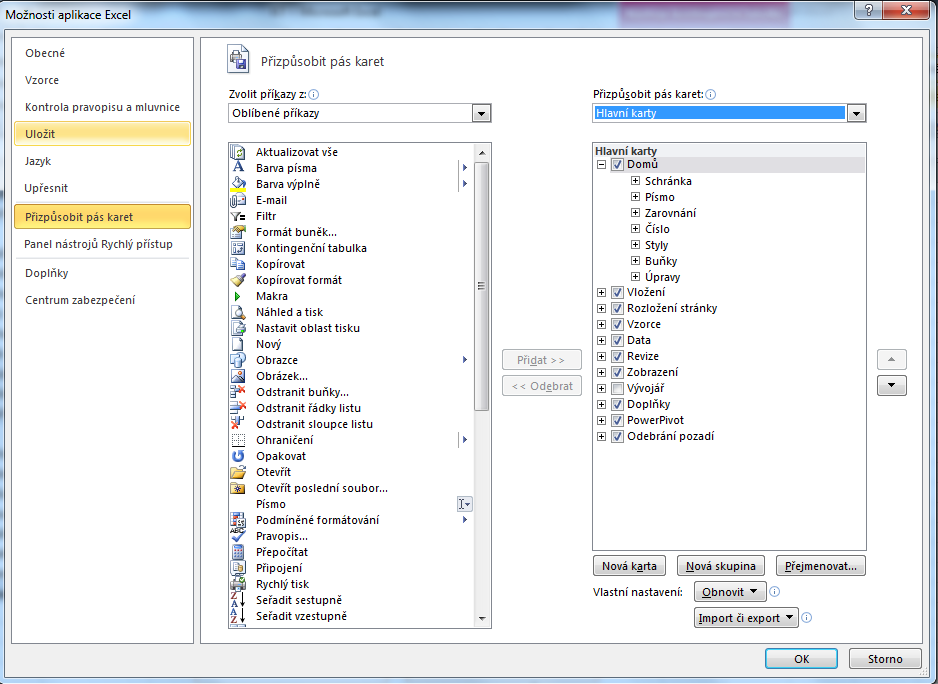
Task: Select the Barva výplně paint bucket icon
Action: click(x=238, y=184)
